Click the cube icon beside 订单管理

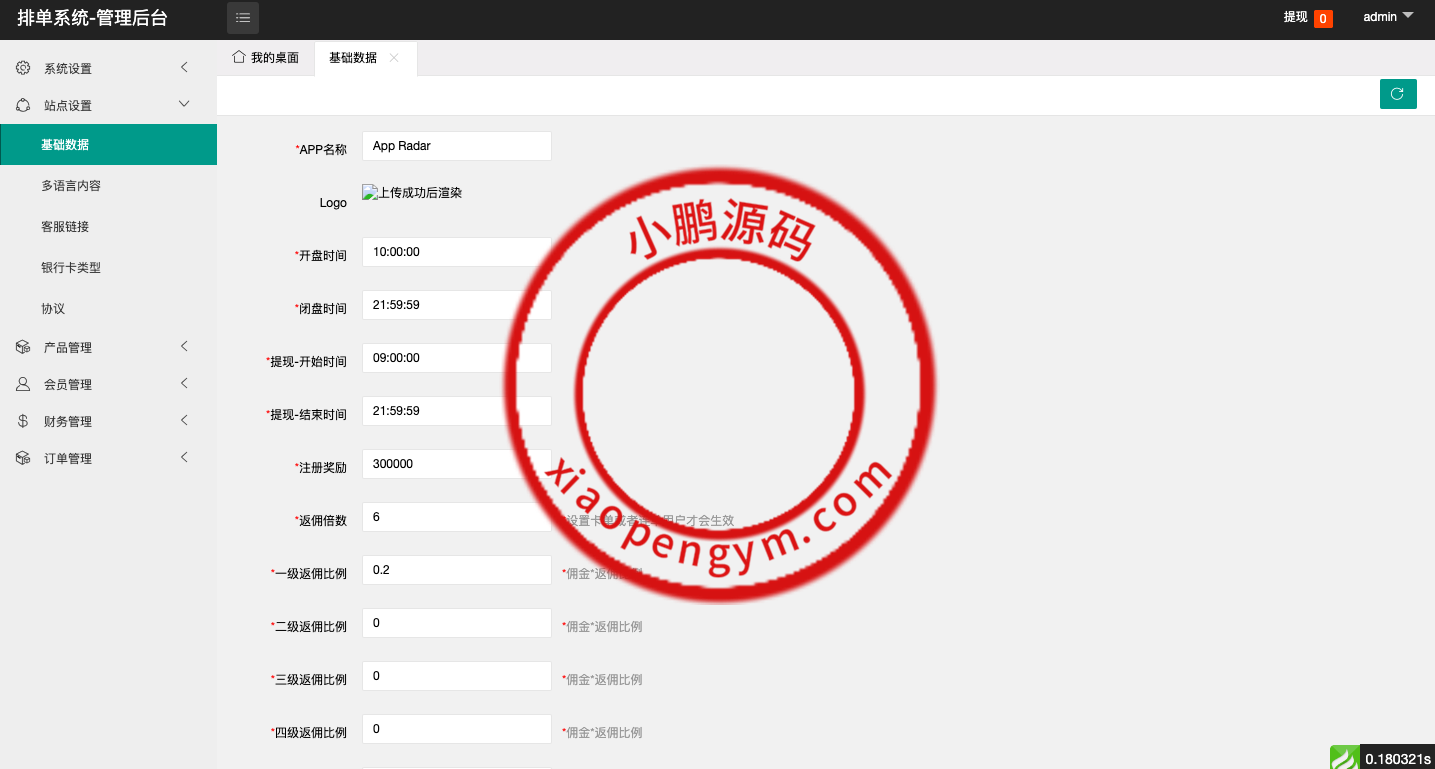(23, 458)
